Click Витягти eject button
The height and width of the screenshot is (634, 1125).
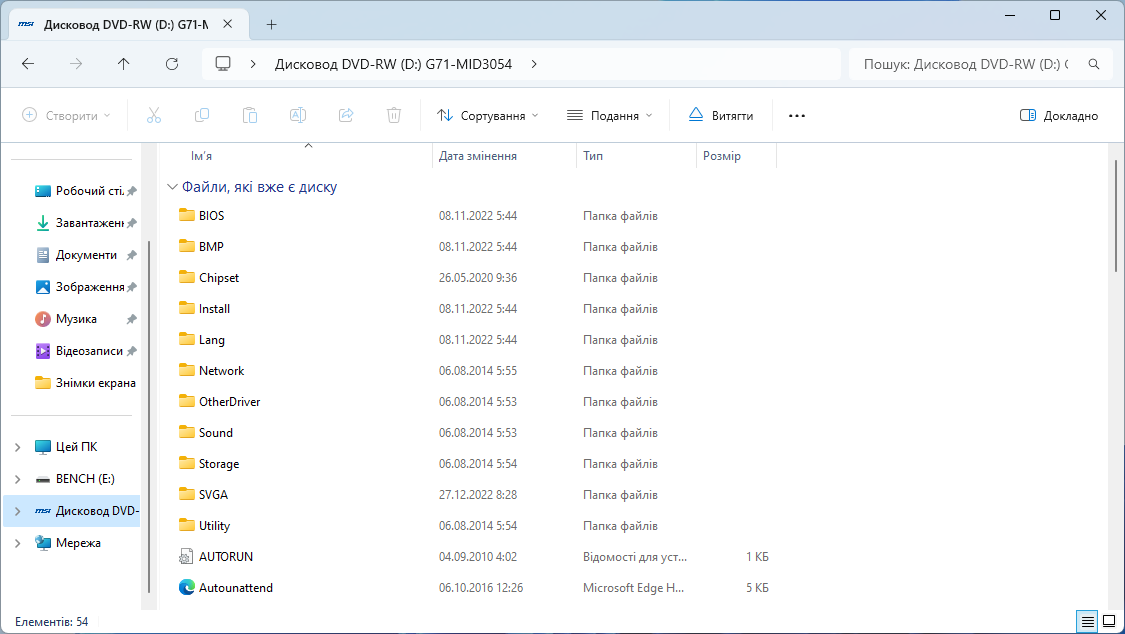click(x=721, y=115)
